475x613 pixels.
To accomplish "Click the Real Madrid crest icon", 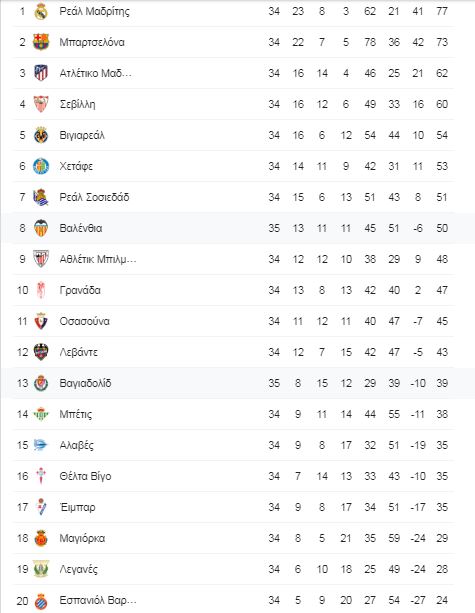I will click(41, 11).
